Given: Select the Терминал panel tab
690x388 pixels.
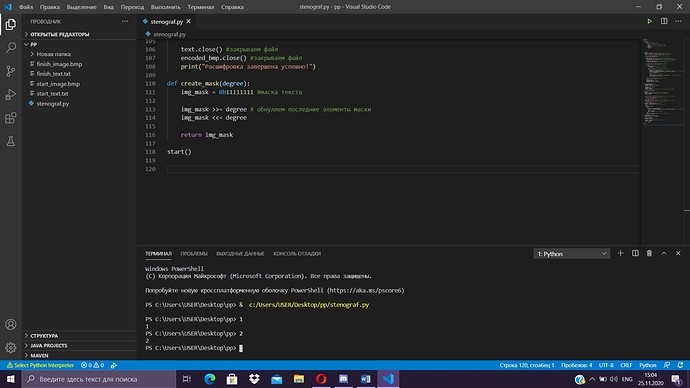Looking at the screenshot, I should pyautogui.click(x=158, y=254).
